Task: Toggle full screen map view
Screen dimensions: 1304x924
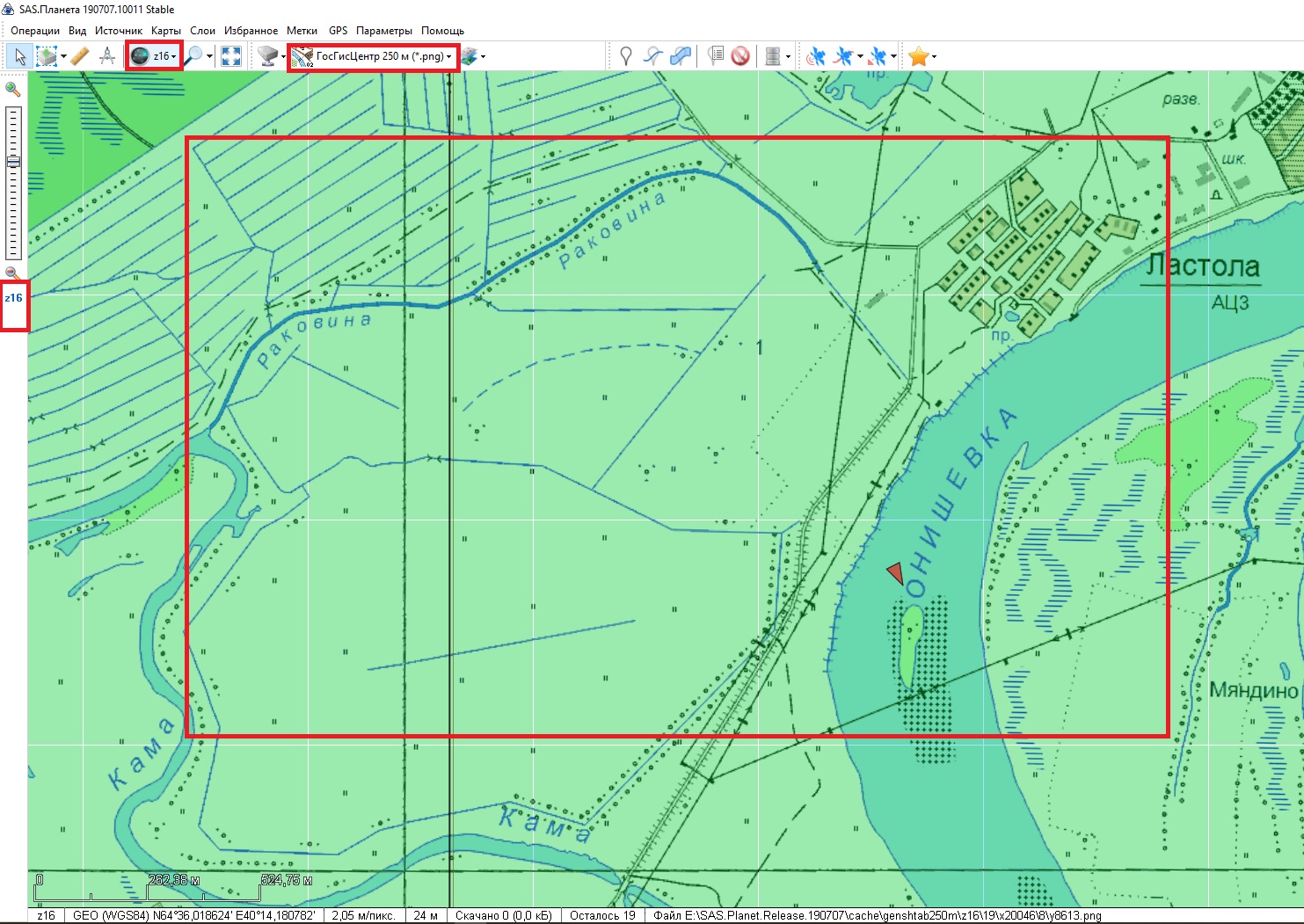Action: pyautogui.click(x=231, y=56)
